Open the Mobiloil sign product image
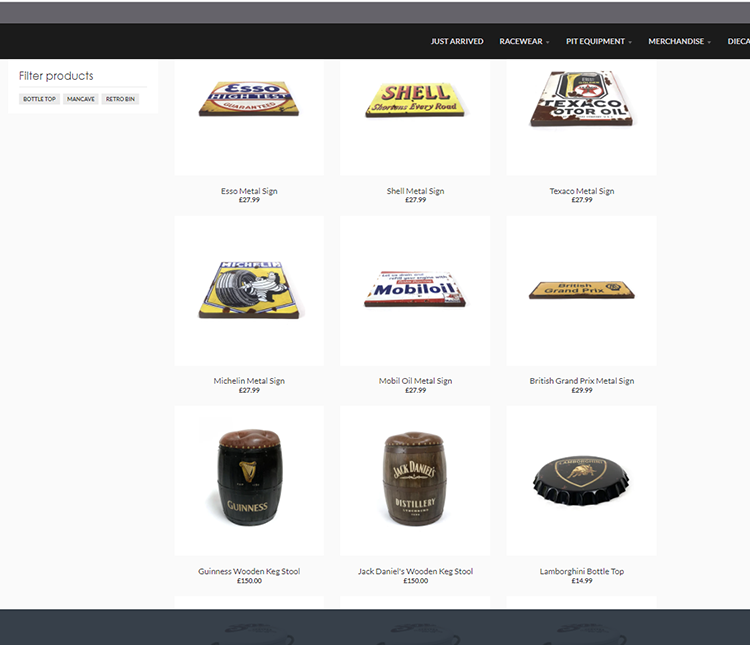The image size is (750, 645). coord(415,289)
